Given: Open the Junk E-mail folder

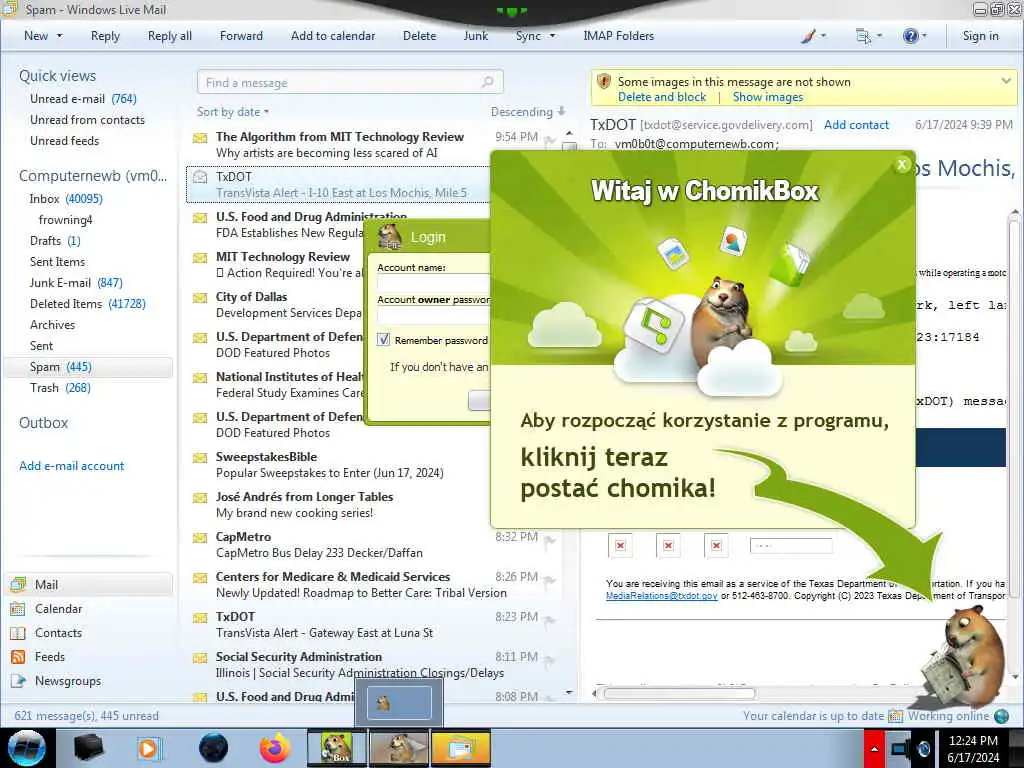Looking at the screenshot, I should pyautogui.click(x=76, y=282).
